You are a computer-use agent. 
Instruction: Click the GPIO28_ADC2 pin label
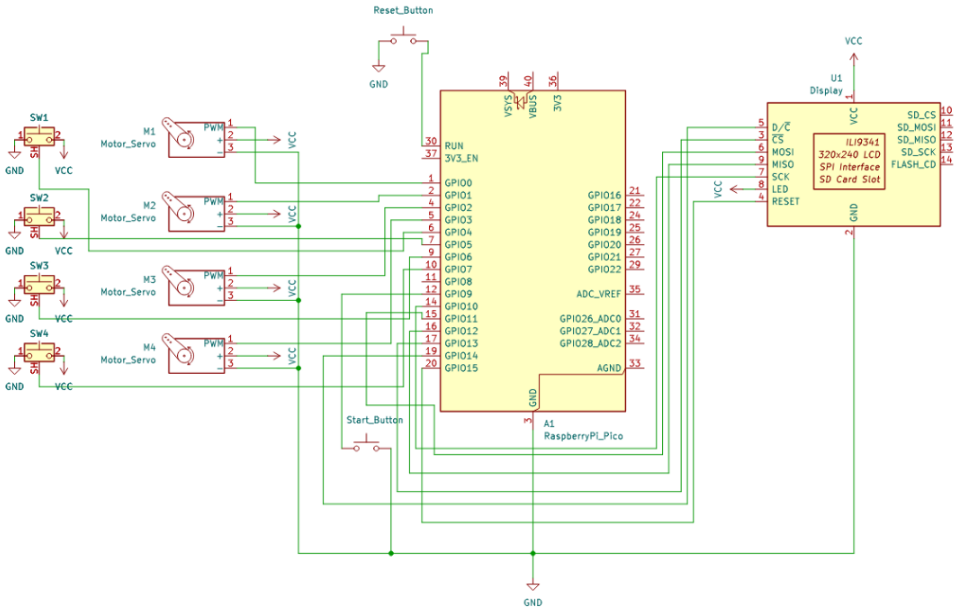pos(590,343)
